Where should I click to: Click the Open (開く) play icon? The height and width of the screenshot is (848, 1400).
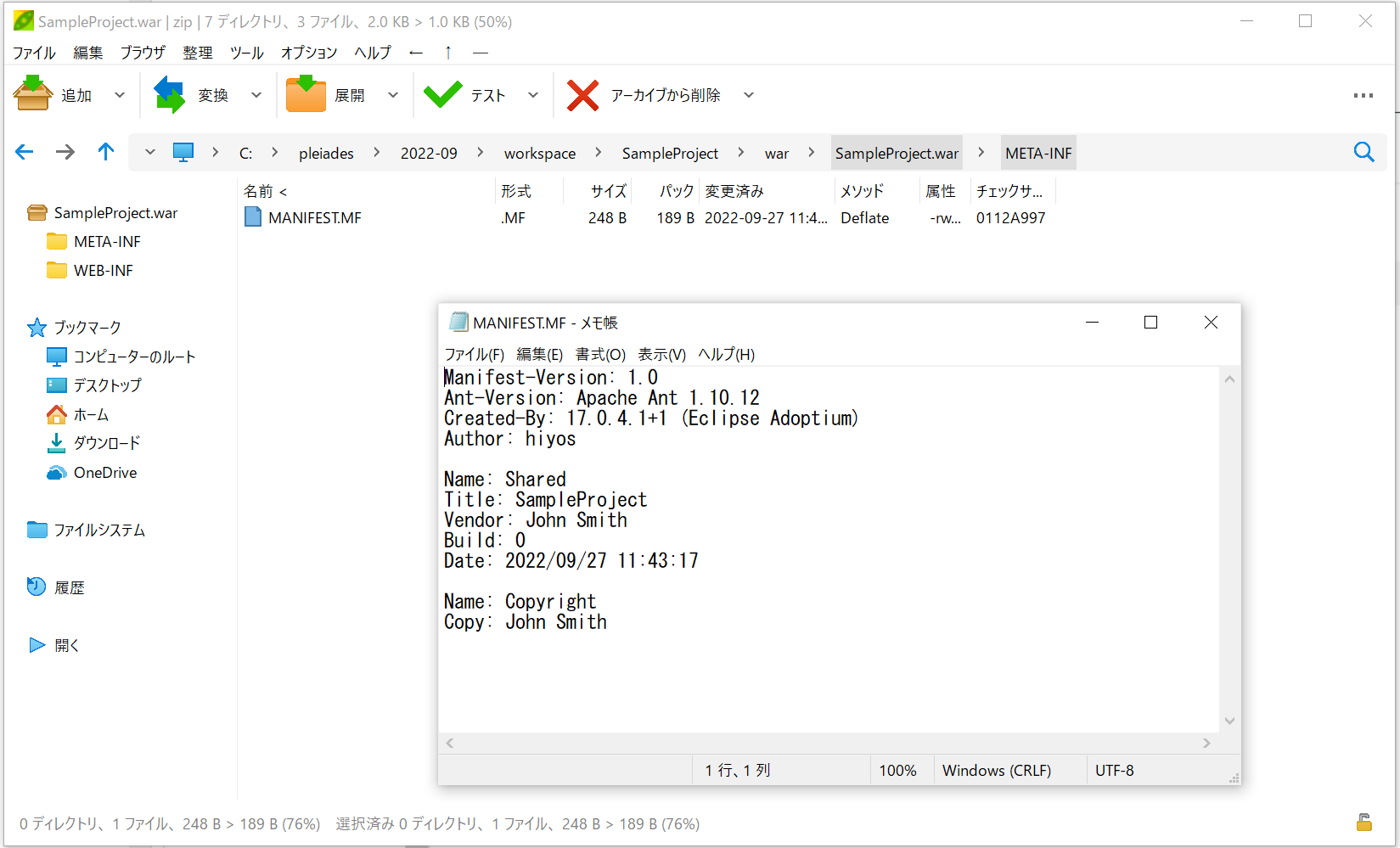(37, 645)
